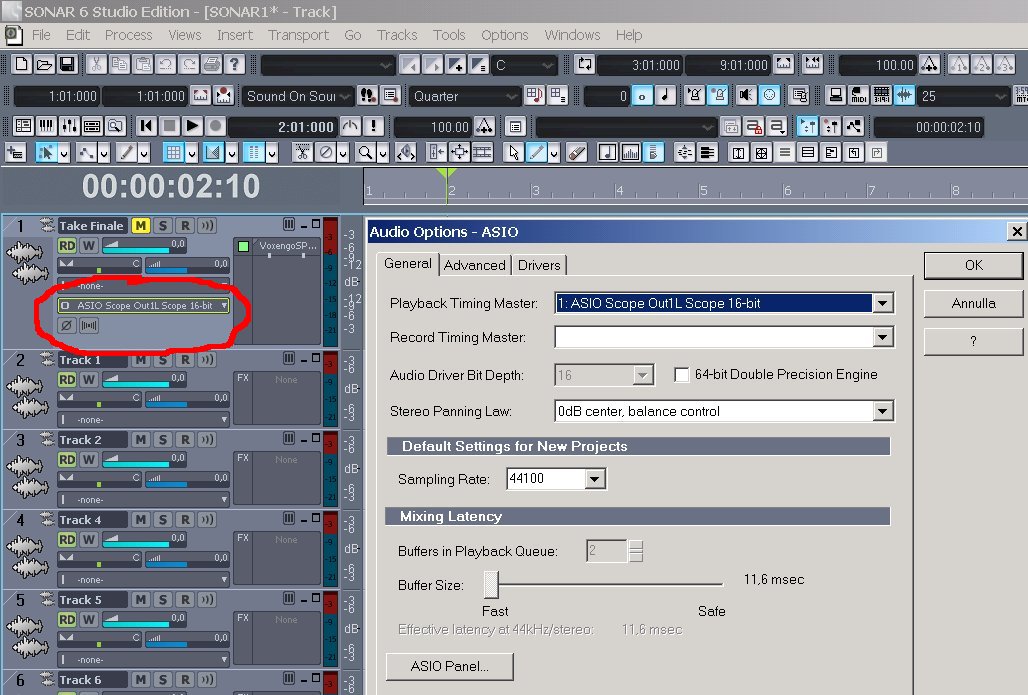
Task: Toggle the loop on/off icon
Action: [x=584, y=64]
